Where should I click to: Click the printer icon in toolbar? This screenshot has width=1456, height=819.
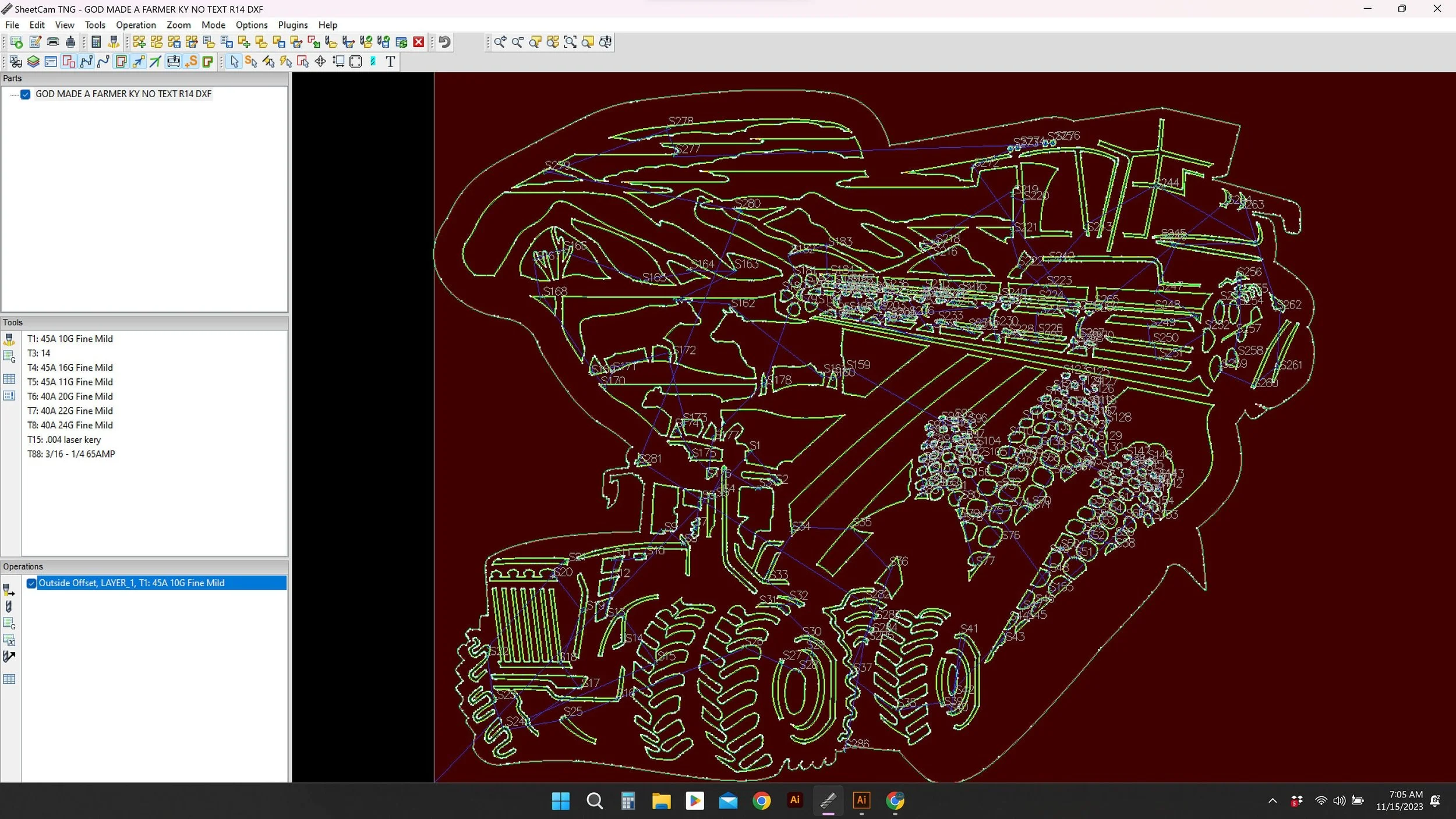tap(53, 42)
